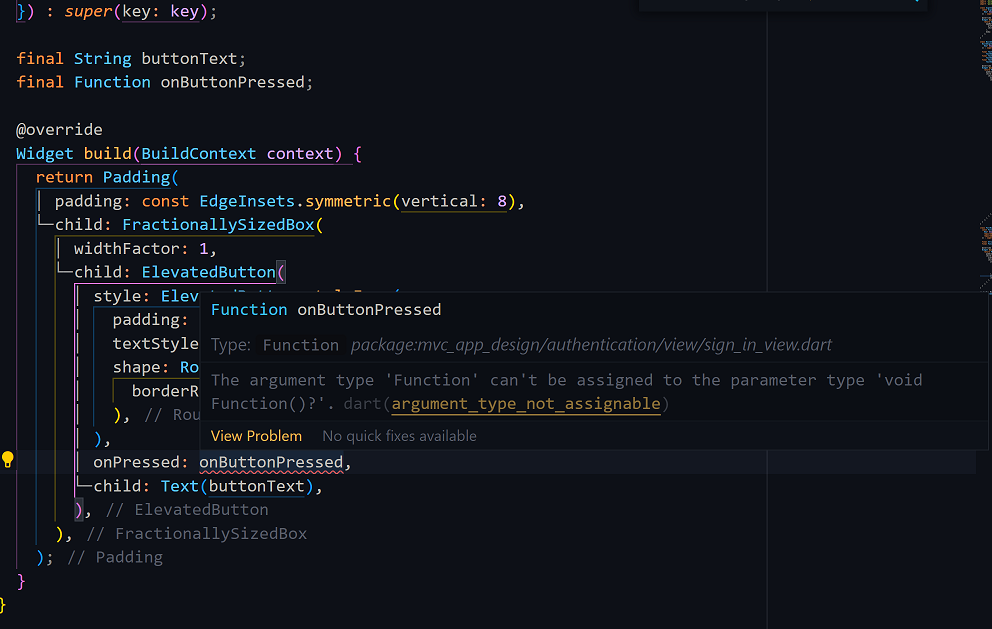Click 'Function onButtonPressed' hover title

click(326, 309)
